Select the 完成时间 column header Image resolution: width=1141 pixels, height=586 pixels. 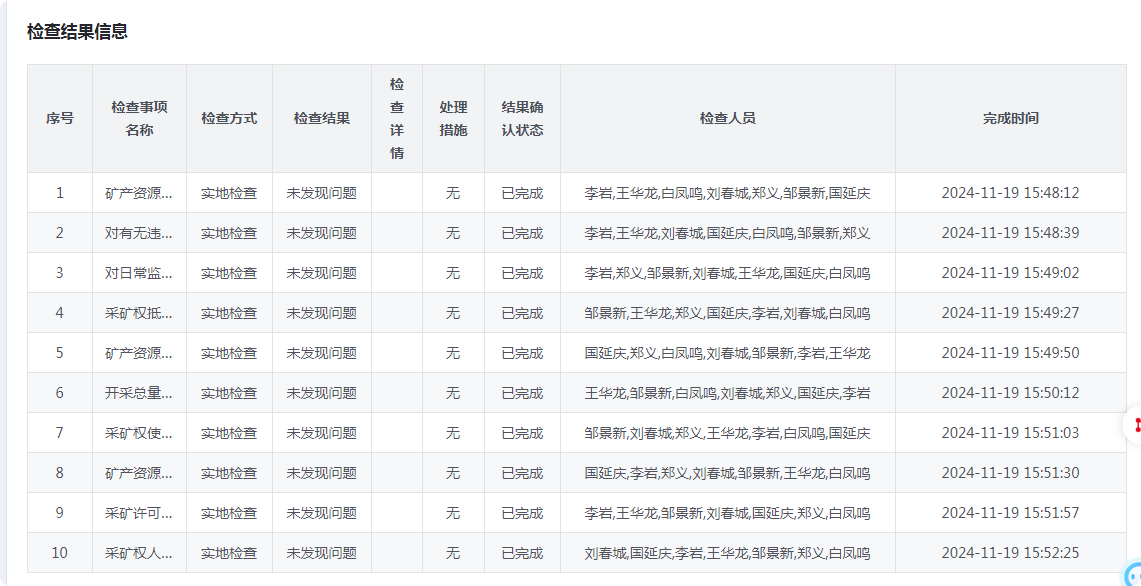pos(1010,119)
